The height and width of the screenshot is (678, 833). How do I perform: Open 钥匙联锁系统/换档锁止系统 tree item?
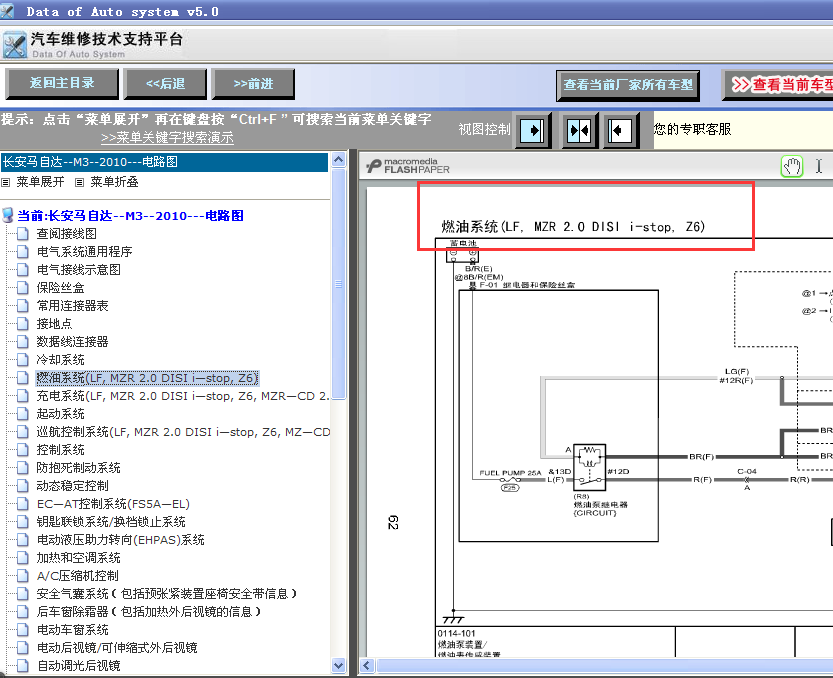[x=111, y=522]
